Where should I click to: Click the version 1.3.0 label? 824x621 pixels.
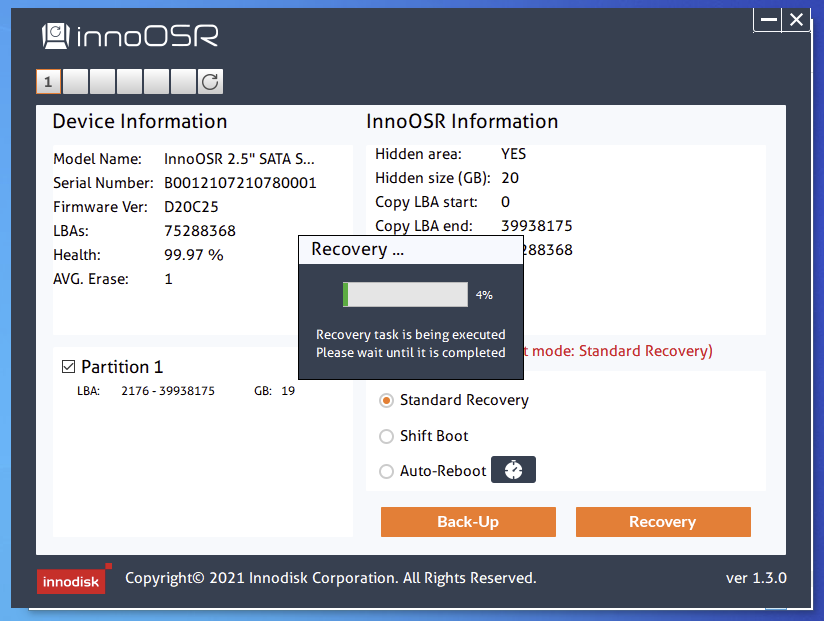tap(755, 578)
